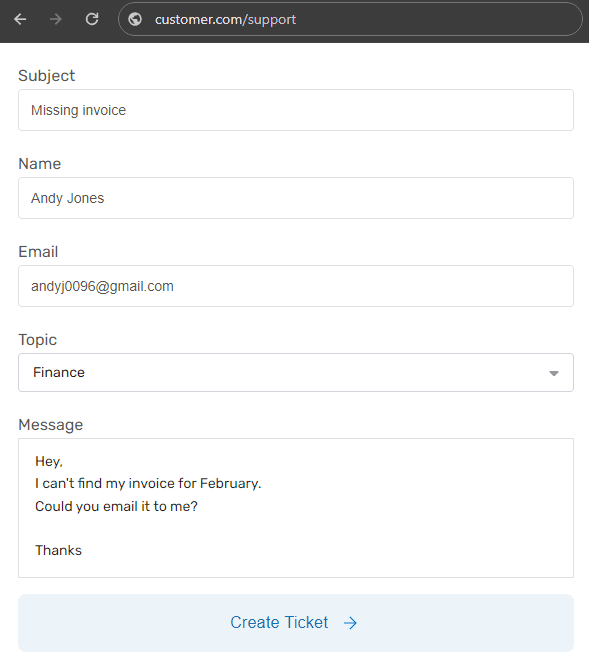Expand the Finance topic selector

click(296, 373)
